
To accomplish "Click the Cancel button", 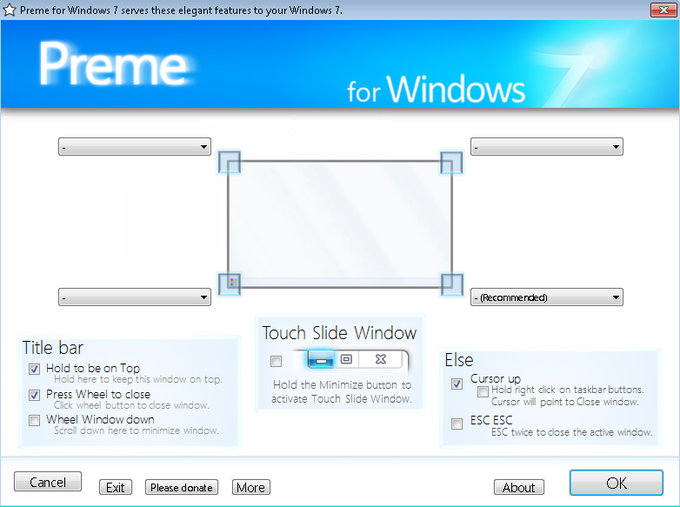I will click(48, 482).
